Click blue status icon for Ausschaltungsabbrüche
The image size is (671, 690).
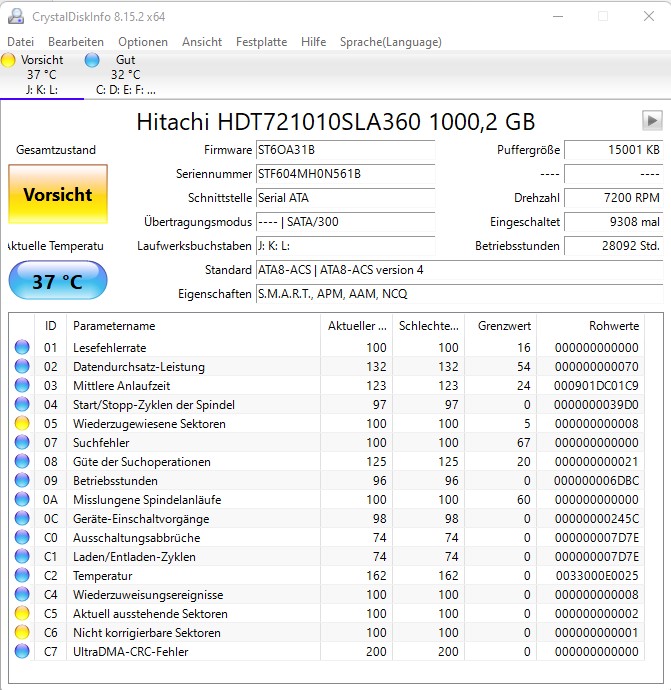click(x=22, y=537)
